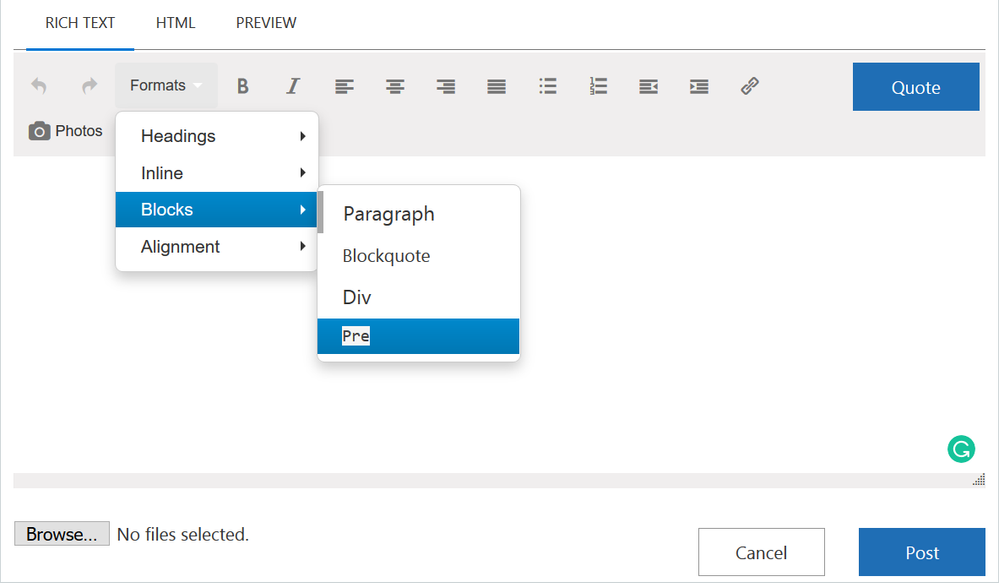The image size is (999, 583).
Task: Align text center
Action: pyautogui.click(x=395, y=86)
